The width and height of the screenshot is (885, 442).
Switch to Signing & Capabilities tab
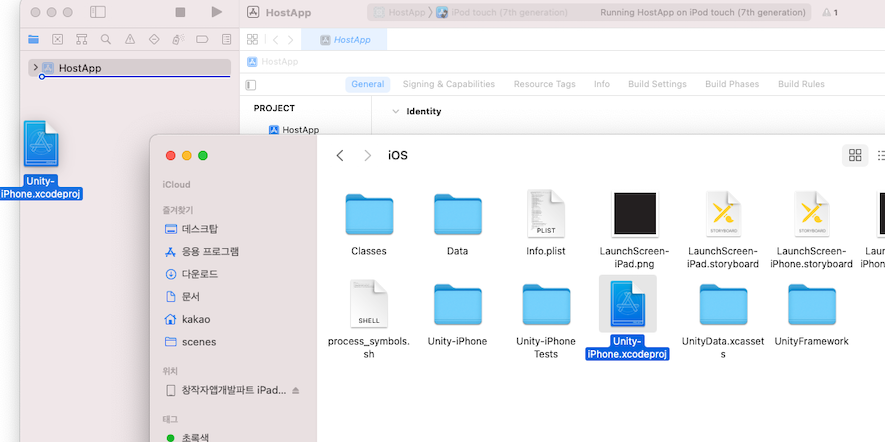[449, 84]
